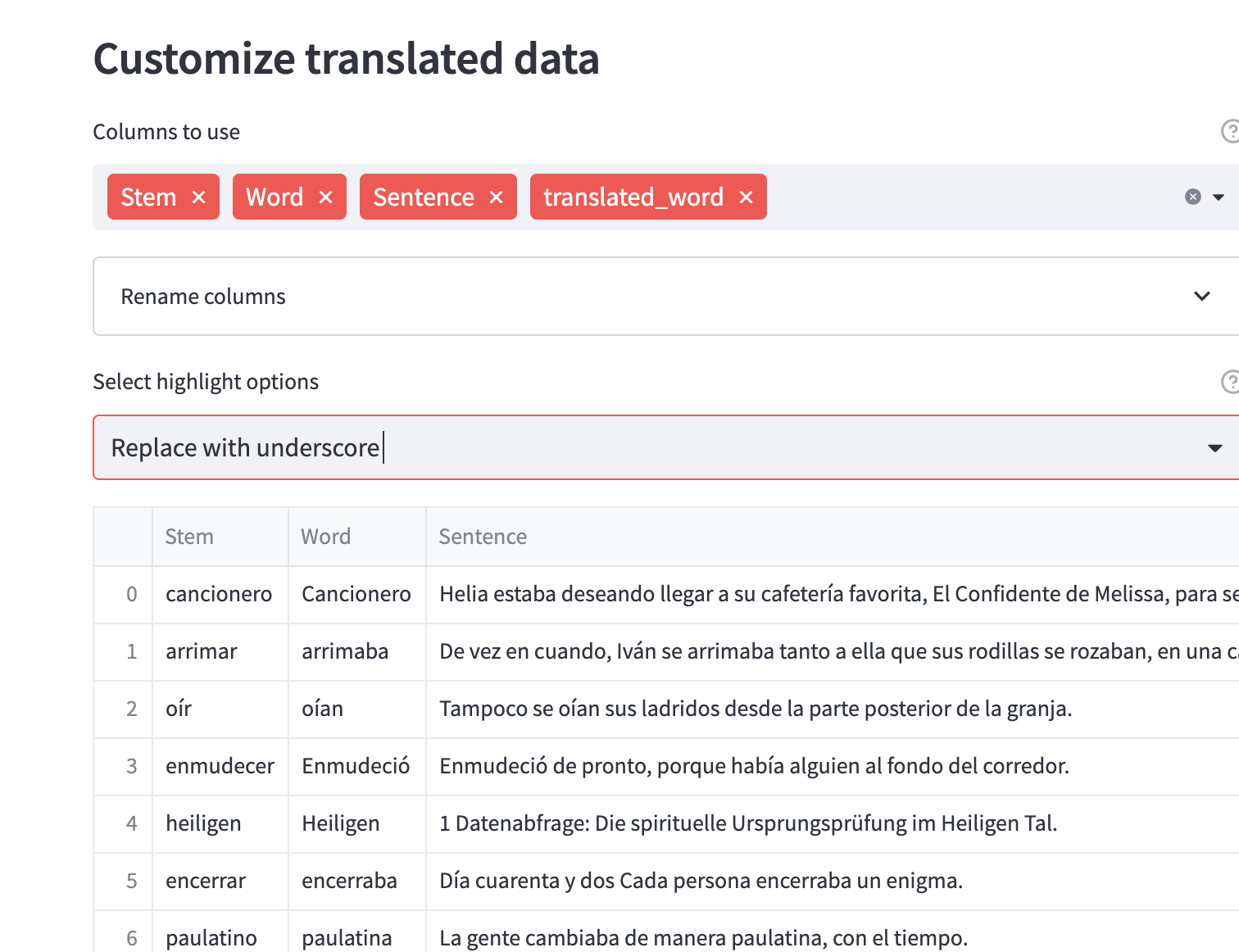Remove the translated_word column tag

tap(746, 197)
